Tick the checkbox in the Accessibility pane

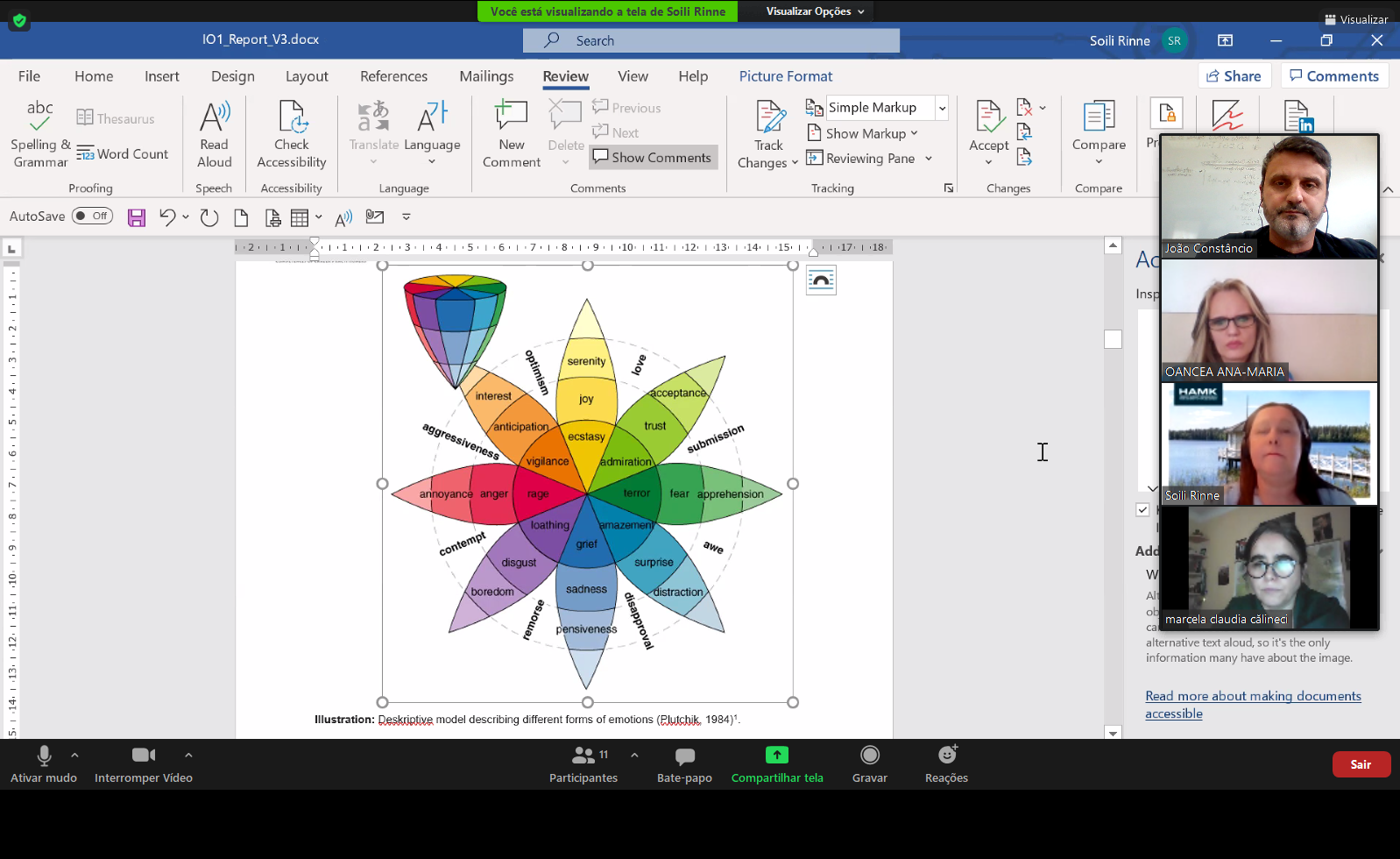tap(1142, 509)
